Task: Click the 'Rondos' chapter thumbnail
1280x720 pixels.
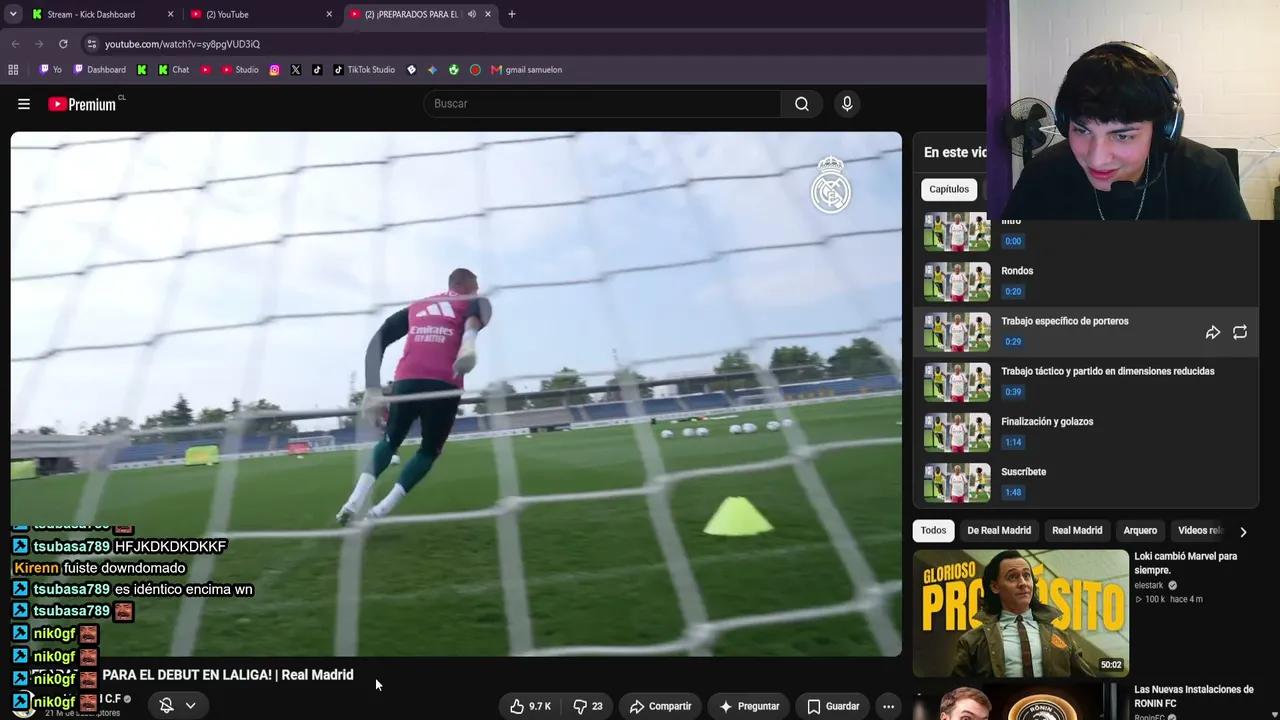Action: [957, 282]
